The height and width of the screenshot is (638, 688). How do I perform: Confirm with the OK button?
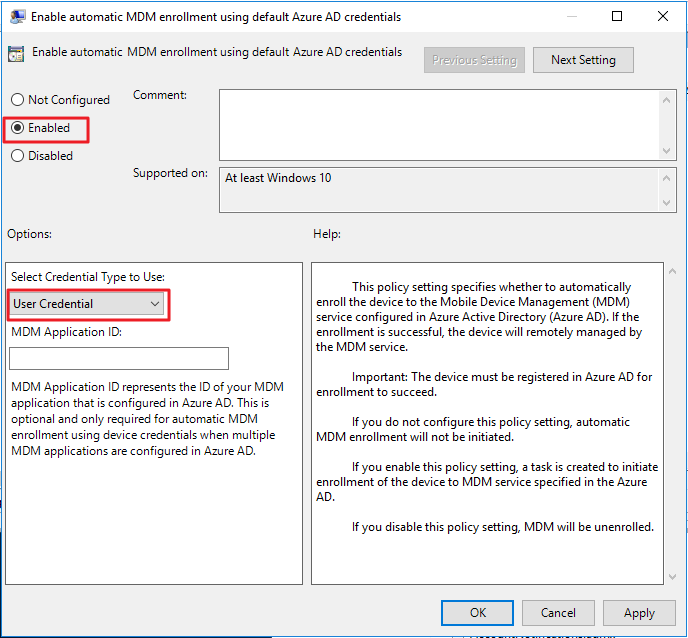point(477,613)
